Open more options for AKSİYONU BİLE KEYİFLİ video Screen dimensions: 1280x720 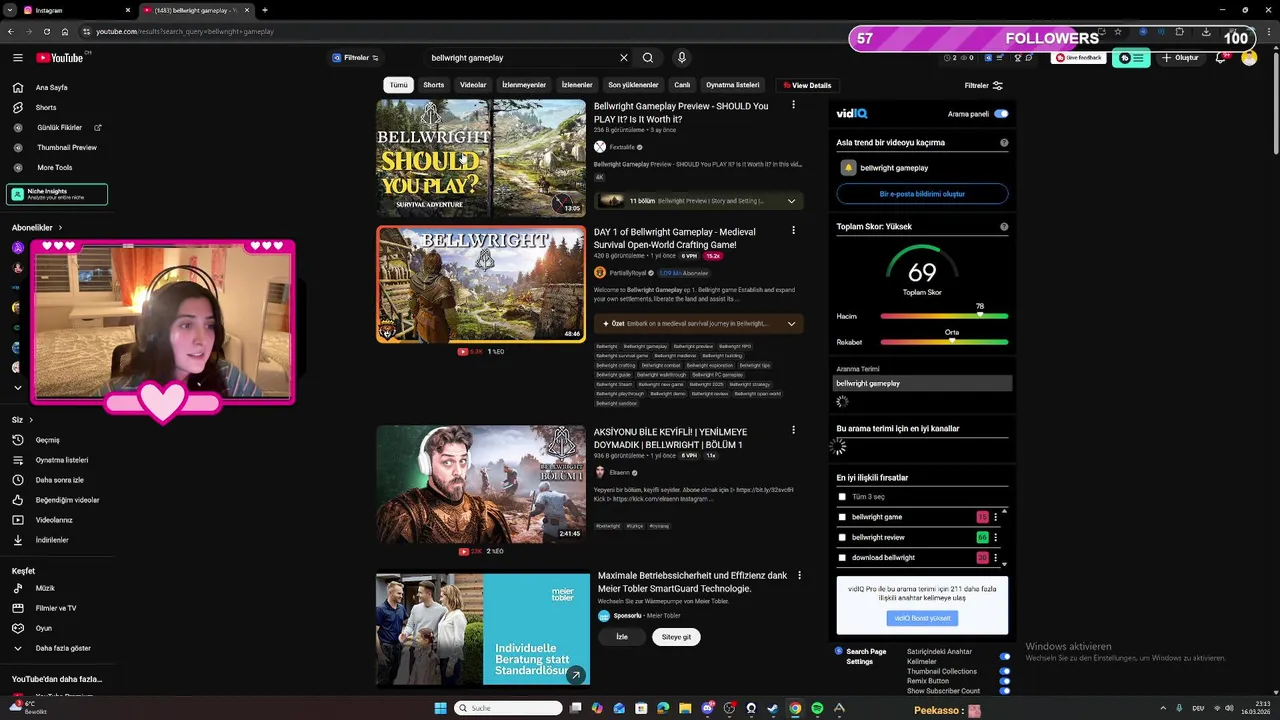794,431
